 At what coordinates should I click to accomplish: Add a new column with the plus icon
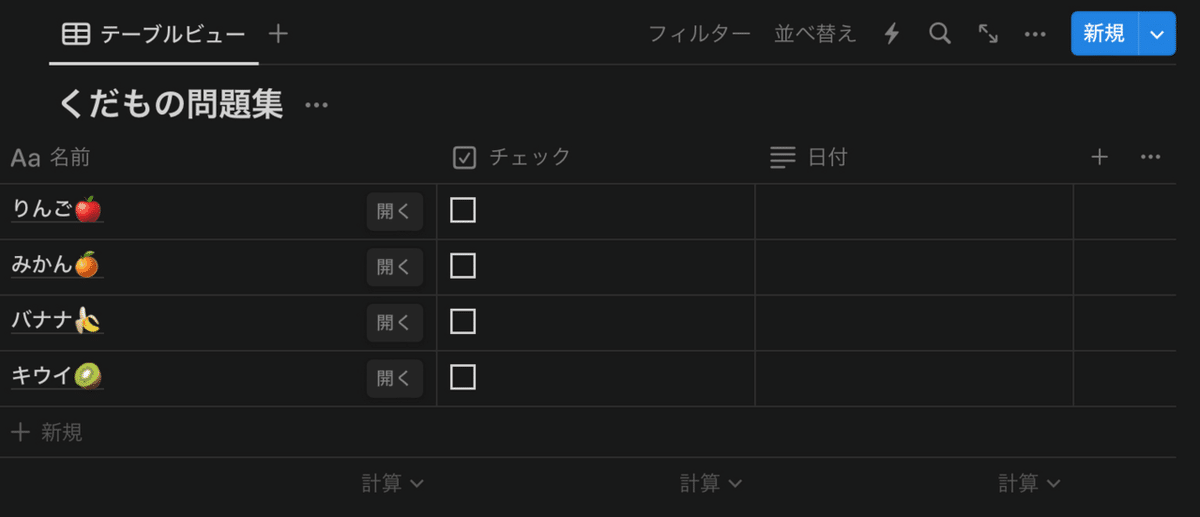tap(1099, 157)
